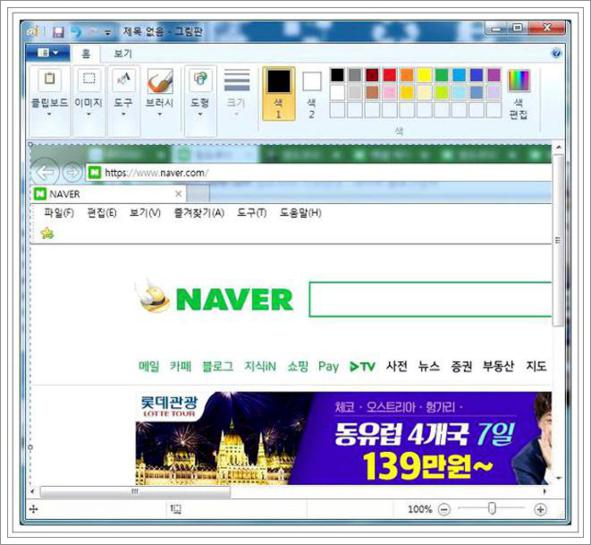
Task: Click the Naver search input box
Action: click(x=430, y=299)
